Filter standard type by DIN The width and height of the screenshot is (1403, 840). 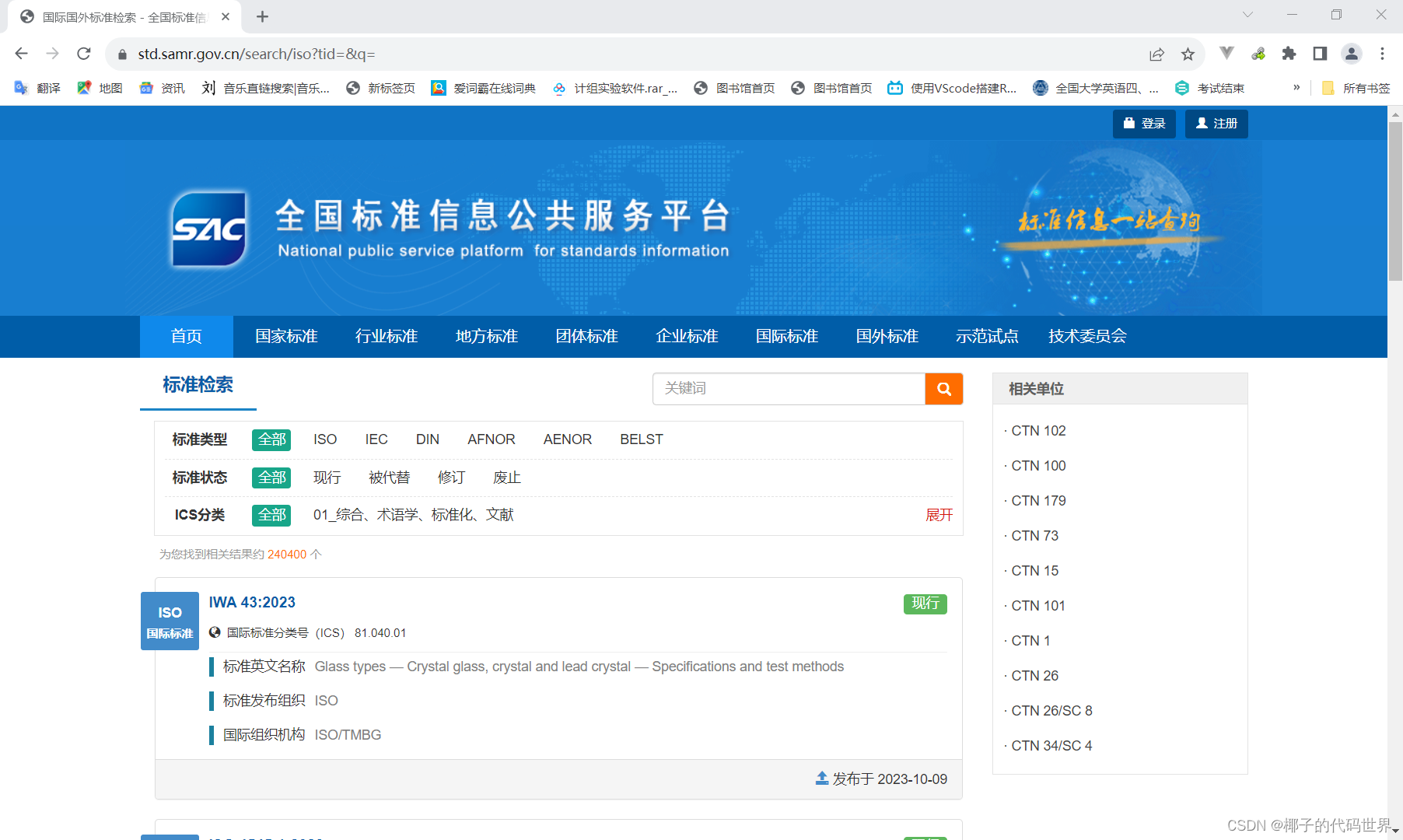pyautogui.click(x=428, y=439)
